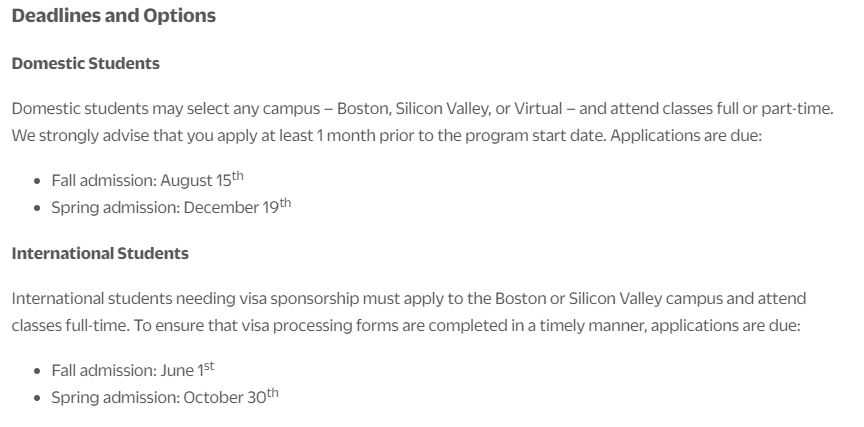
Task: Select the "Fall admission: June 1st" list item
Action: point(133,371)
